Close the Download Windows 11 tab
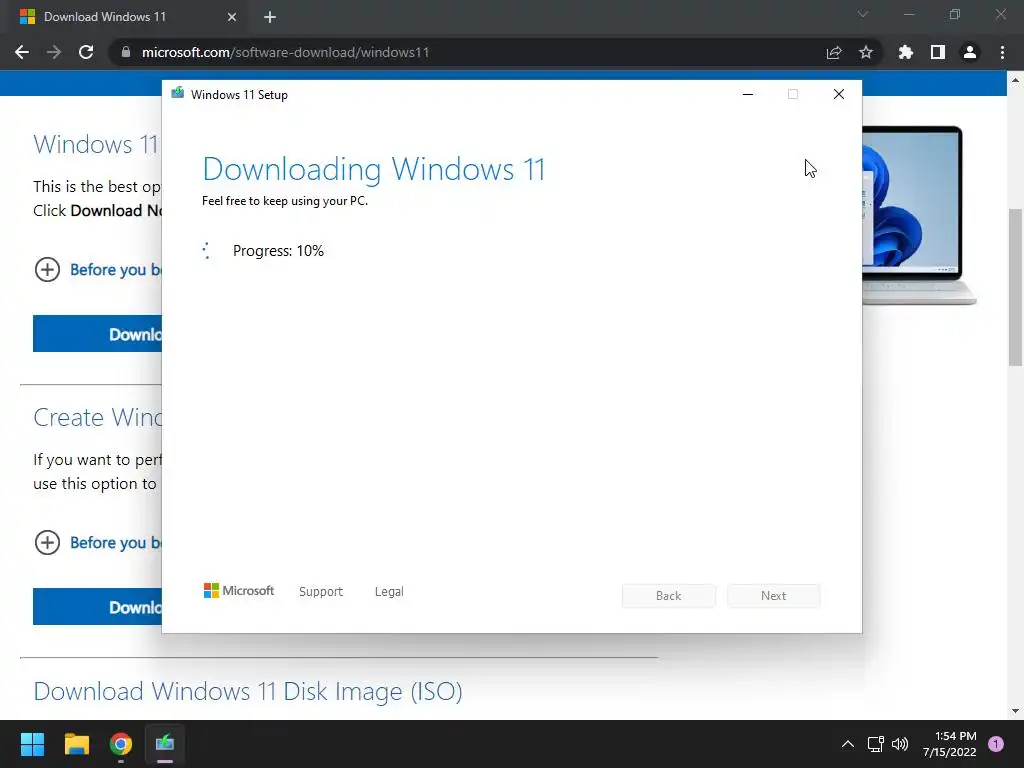This screenshot has height=768, width=1024. [x=232, y=17]
